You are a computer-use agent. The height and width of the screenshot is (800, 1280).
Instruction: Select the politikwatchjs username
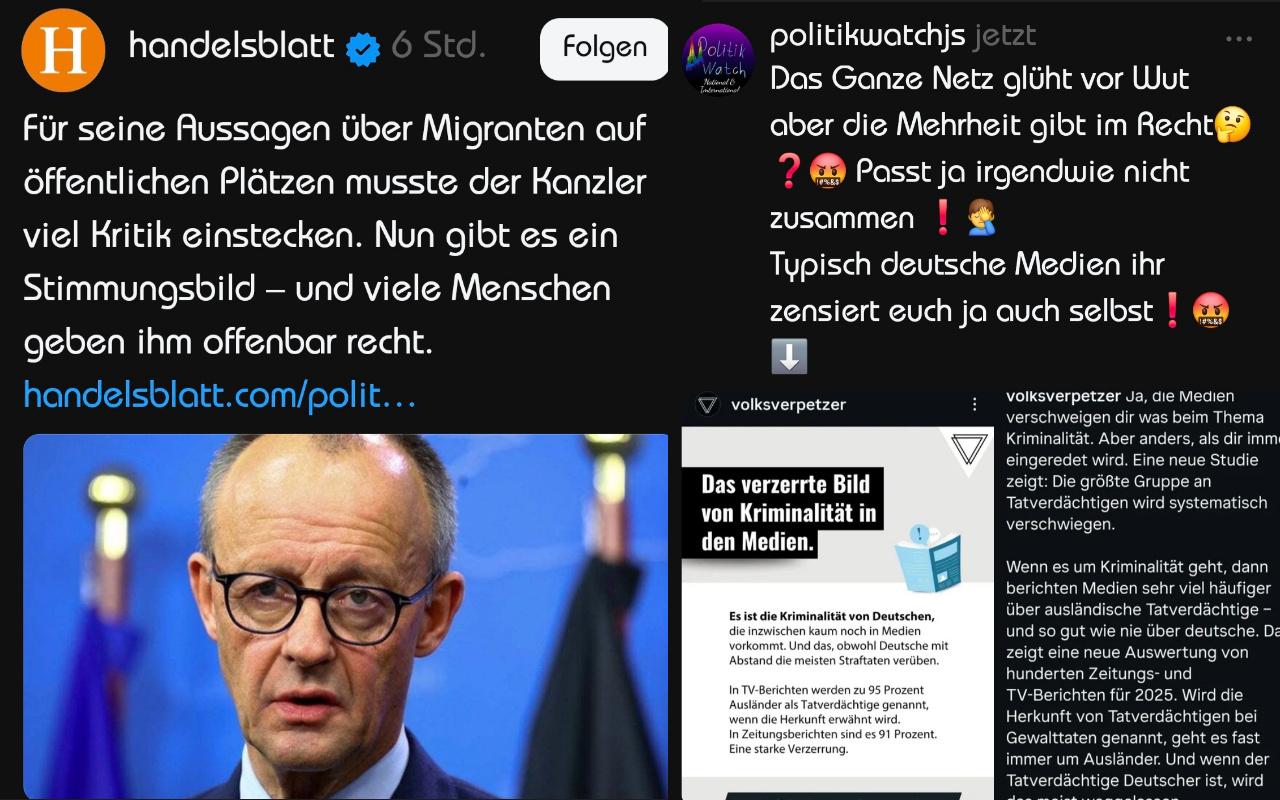click(867, 36)
